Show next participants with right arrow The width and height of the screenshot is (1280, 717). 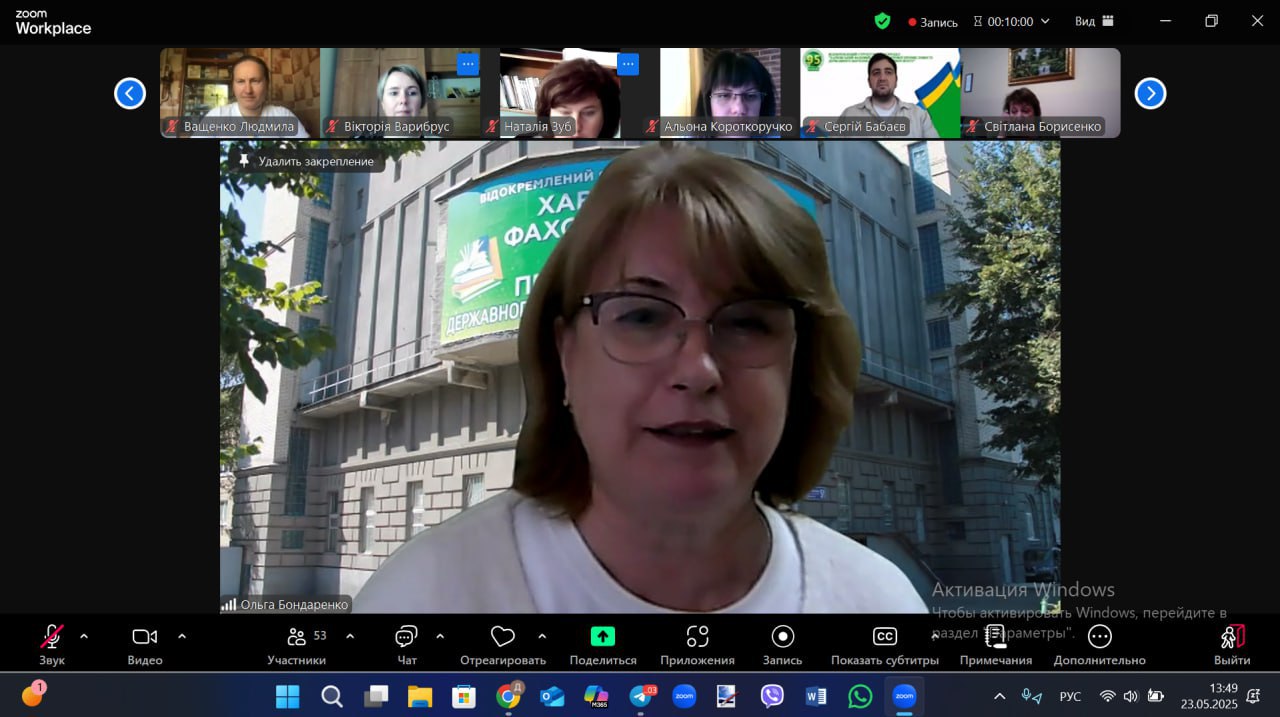[1150, 93]
